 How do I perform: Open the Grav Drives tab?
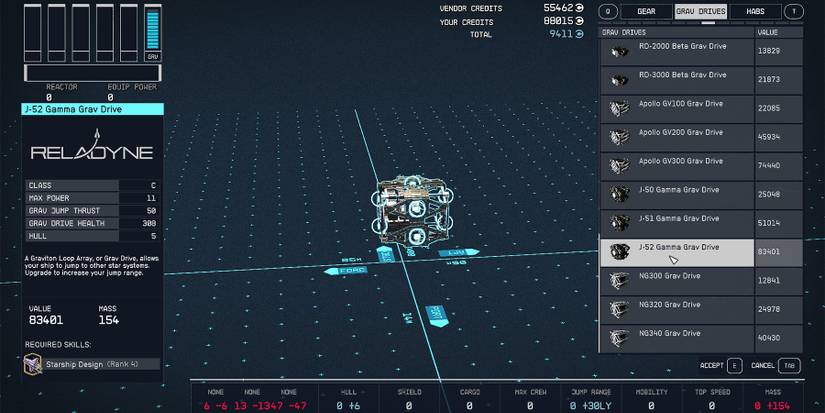click(700, 11)
